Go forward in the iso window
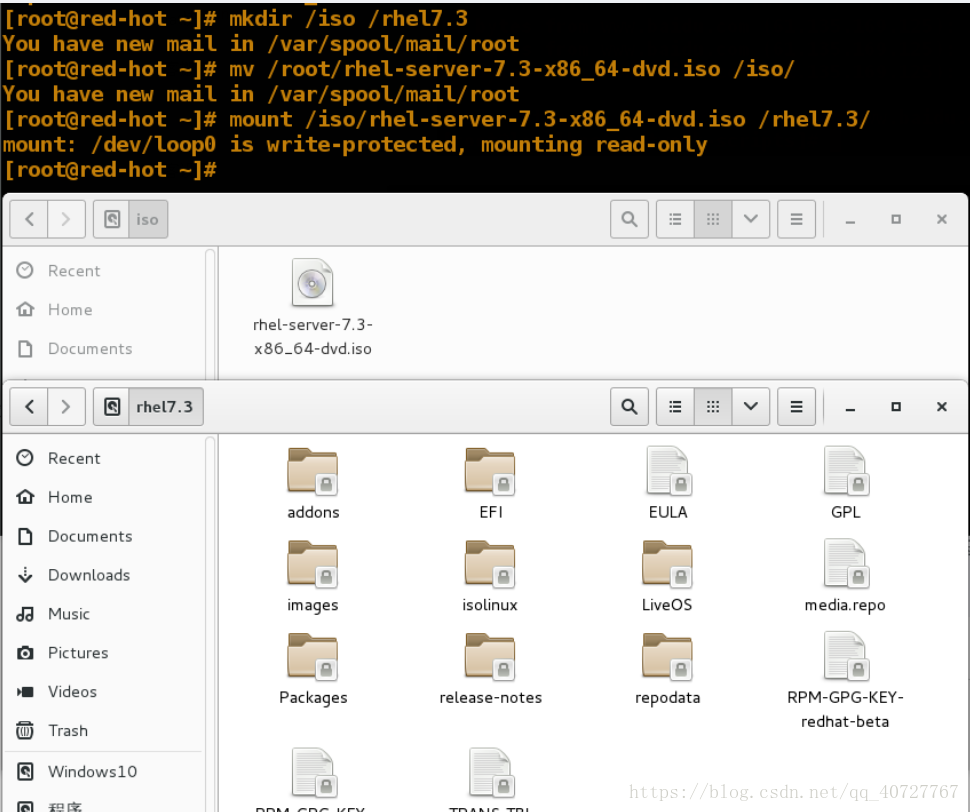This screenshot has height=812, width=970. tap(66, 219)
